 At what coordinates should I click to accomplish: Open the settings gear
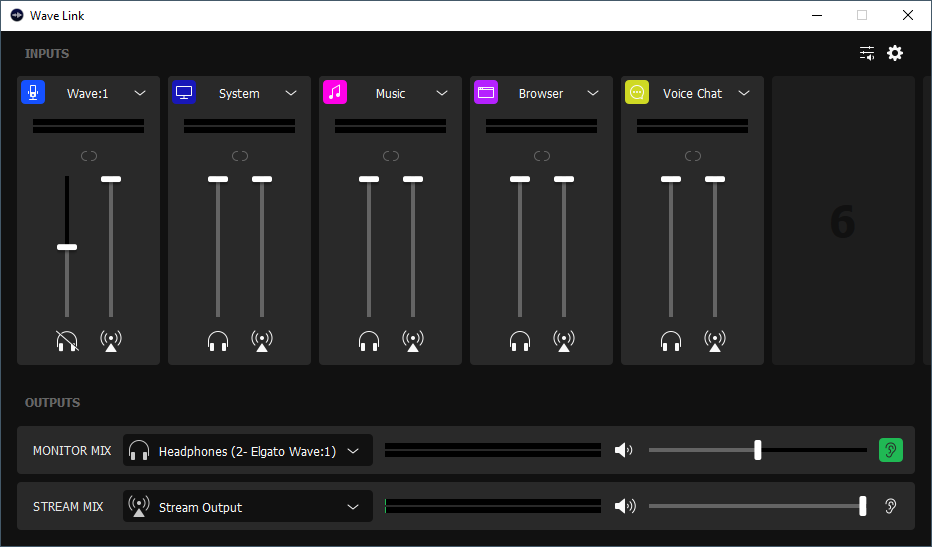pyautogui.click(x=895, y=54)
